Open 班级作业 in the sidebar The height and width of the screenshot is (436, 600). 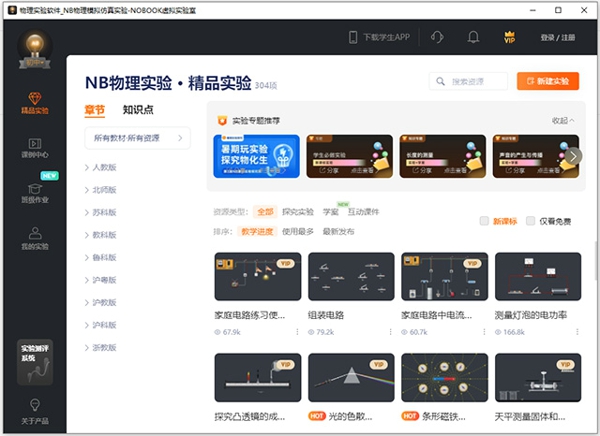(35, 192)
